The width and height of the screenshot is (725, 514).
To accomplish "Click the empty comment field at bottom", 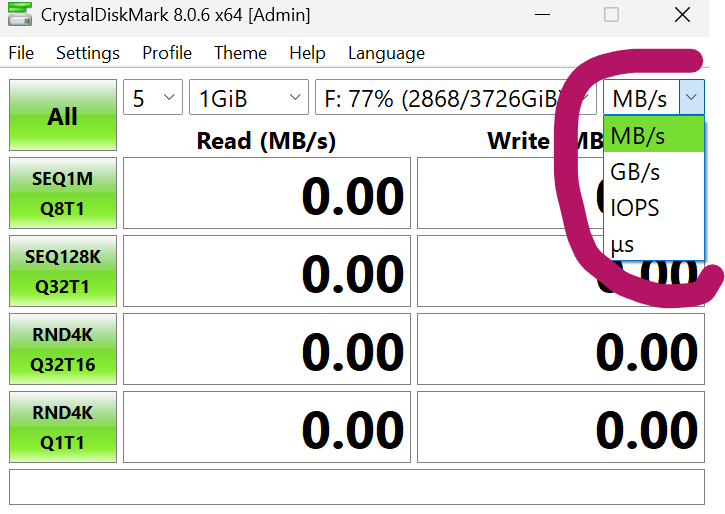I will pos(357,487).
